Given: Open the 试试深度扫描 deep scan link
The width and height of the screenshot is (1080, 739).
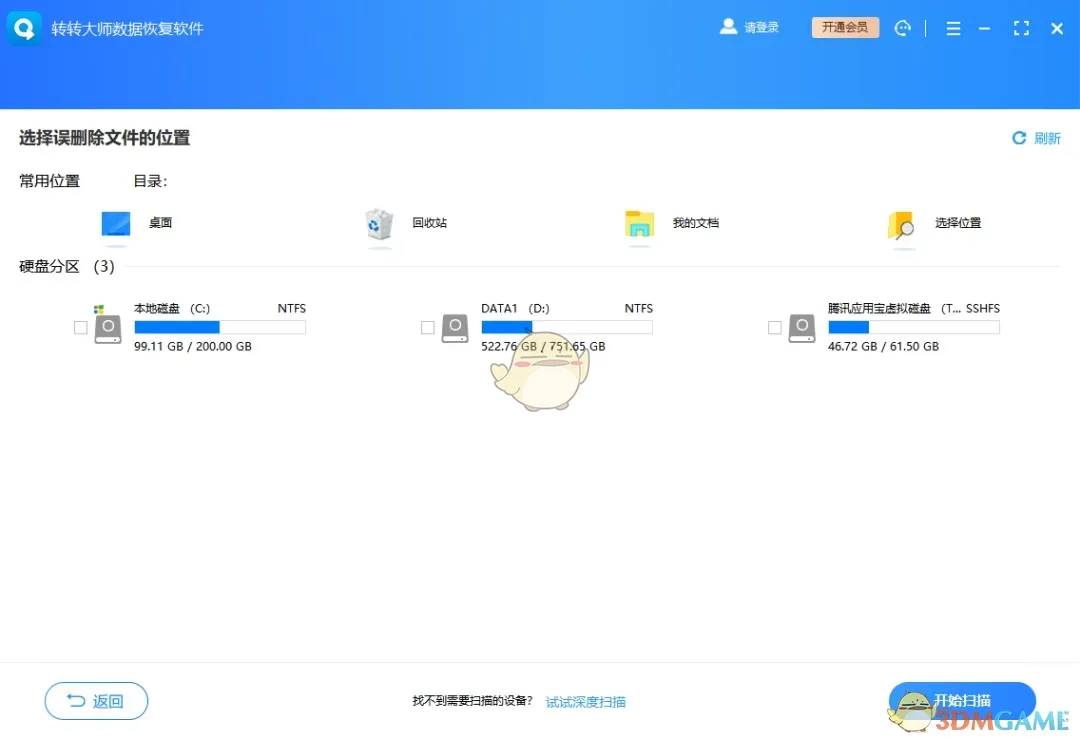Looking at the screenshot, I should (x=585, y=701).
